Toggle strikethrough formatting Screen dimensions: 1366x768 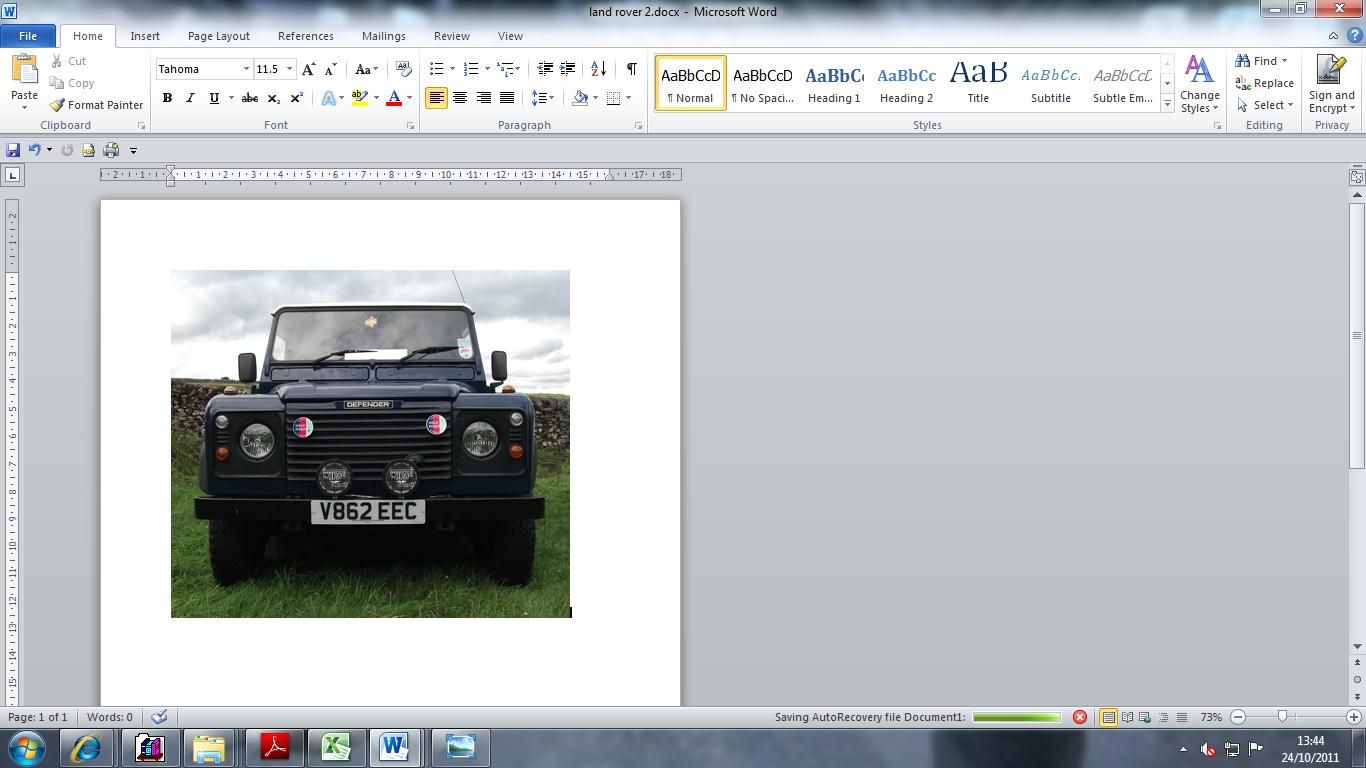click(x=250, y=98)
